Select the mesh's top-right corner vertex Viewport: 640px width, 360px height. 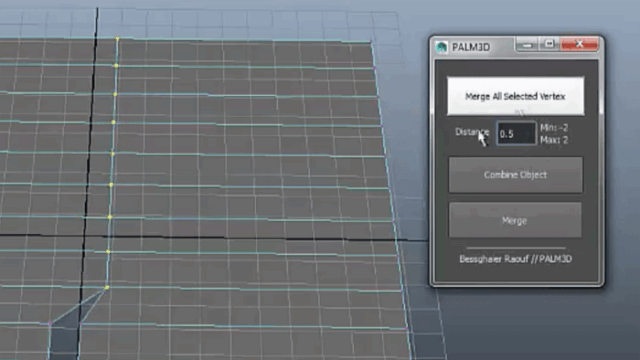(371, 41)
